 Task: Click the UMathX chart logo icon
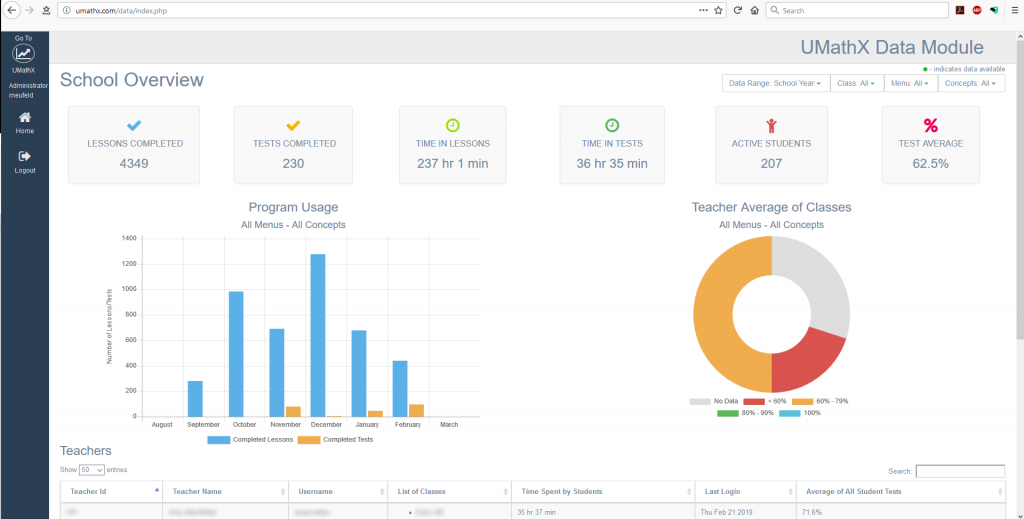tap(24, 54)
